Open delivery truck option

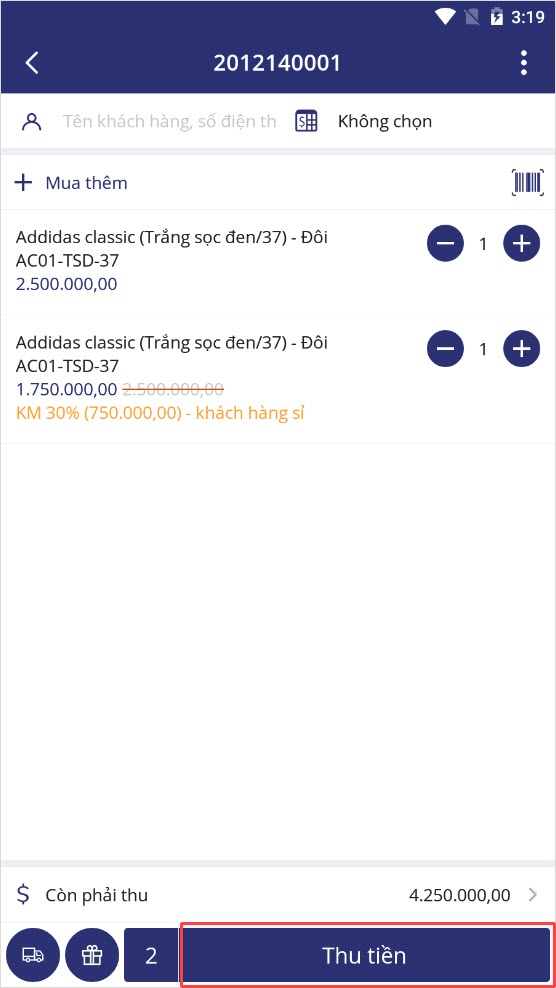[x=33, y=955]
